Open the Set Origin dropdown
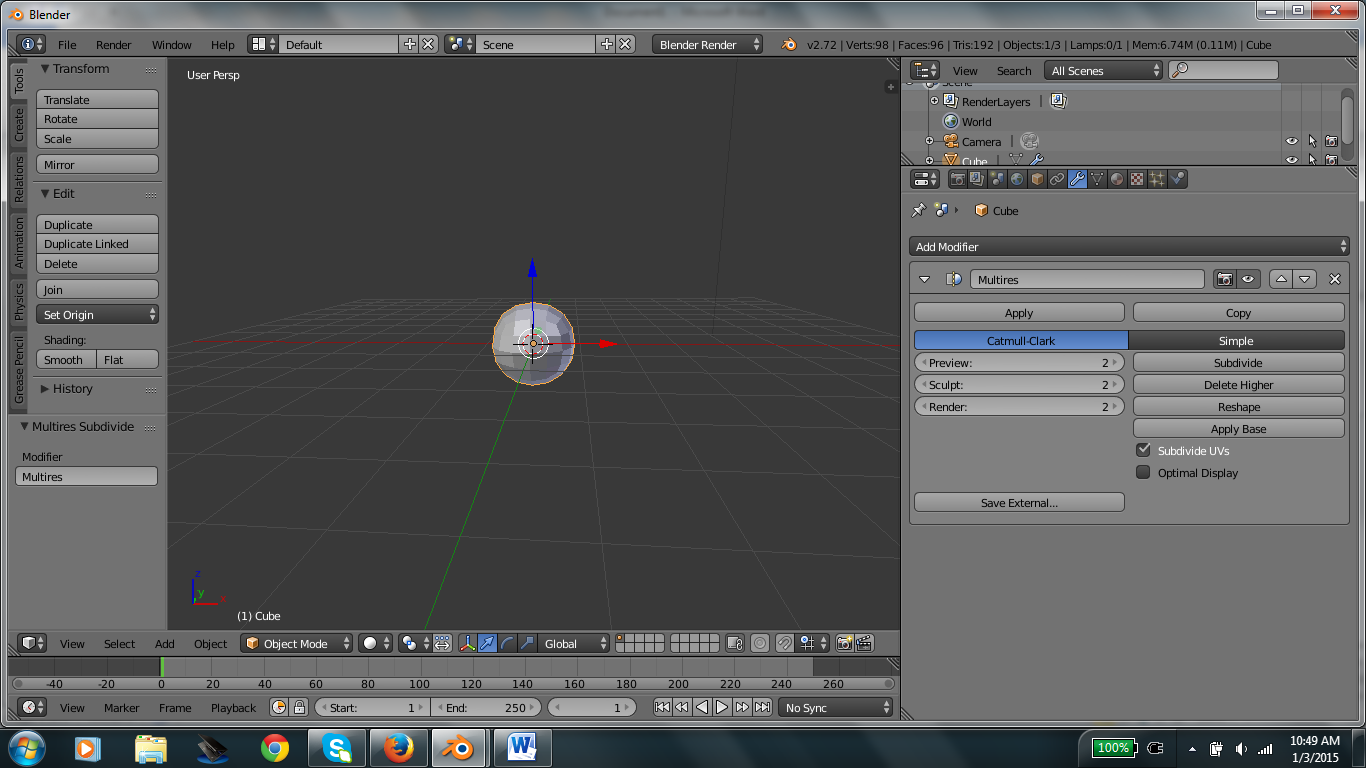This screenshot has height=768, width=1366. [97, 315]
